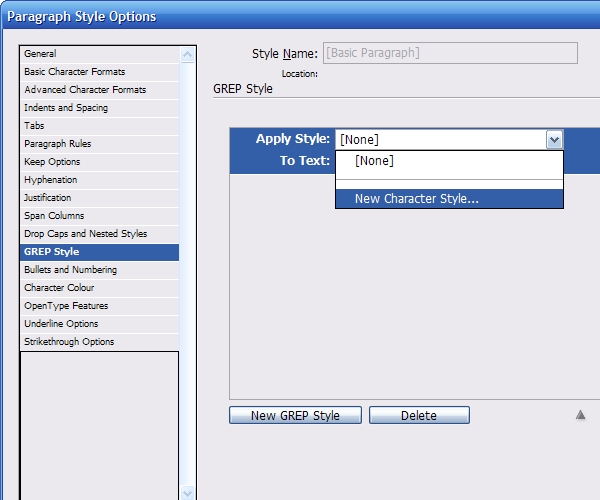Choose [None] from the dropdown list

coord(449,161)
